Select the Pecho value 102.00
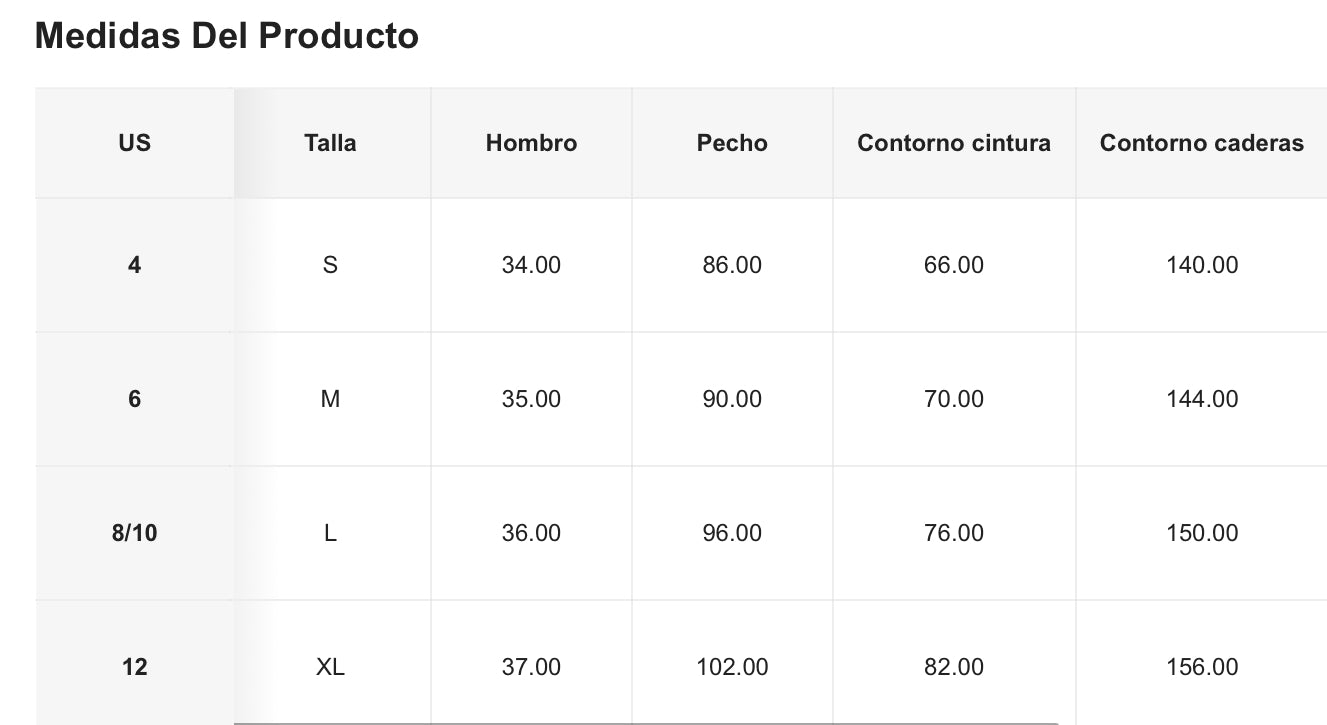 [732, 667]
